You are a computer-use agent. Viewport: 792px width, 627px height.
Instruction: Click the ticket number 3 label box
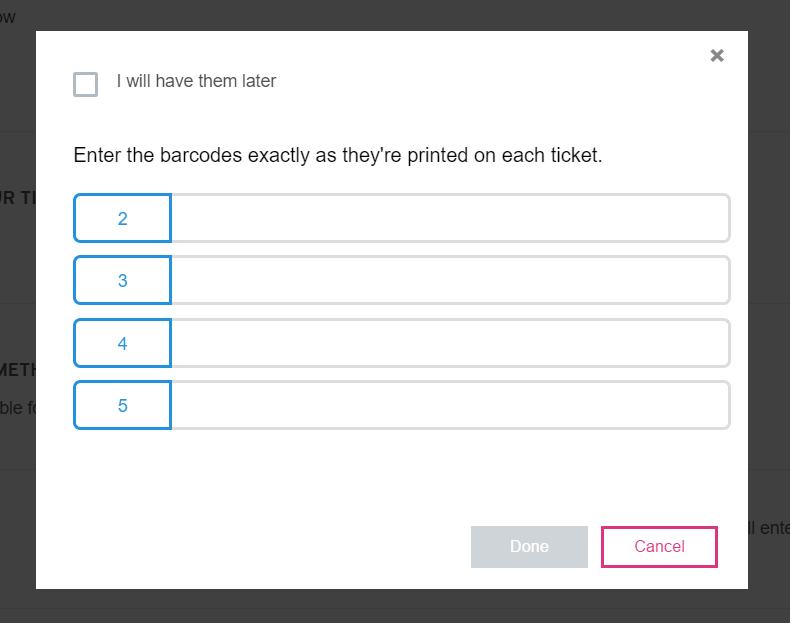pyautogui.click(x=122, y=281)
